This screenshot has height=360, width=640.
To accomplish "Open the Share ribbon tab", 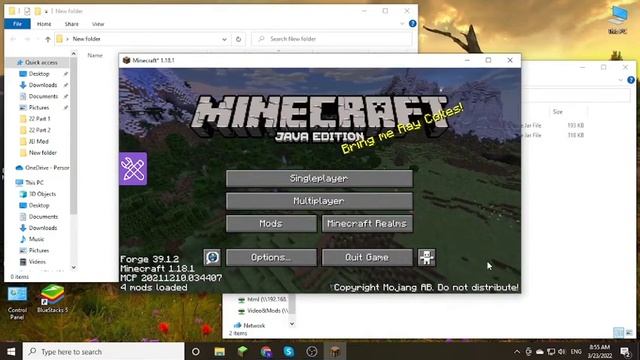I will [71, 24].
